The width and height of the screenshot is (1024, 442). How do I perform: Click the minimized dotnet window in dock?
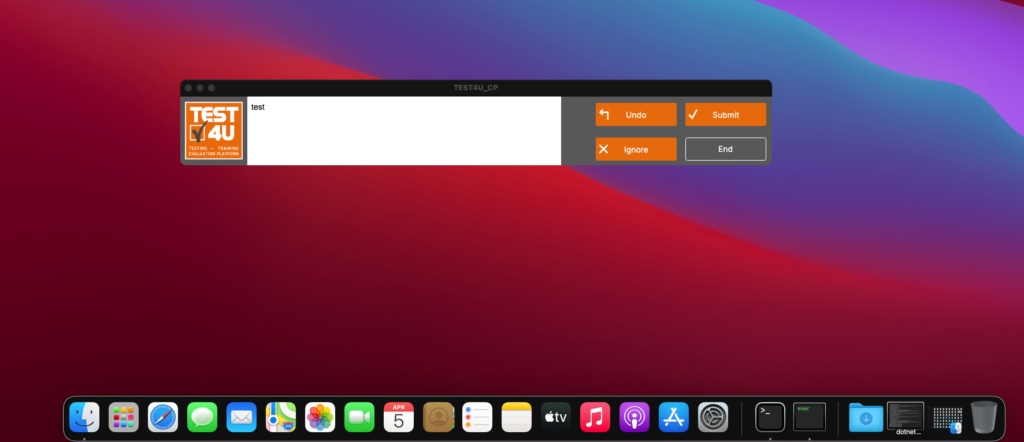click(x=905, y=416)
